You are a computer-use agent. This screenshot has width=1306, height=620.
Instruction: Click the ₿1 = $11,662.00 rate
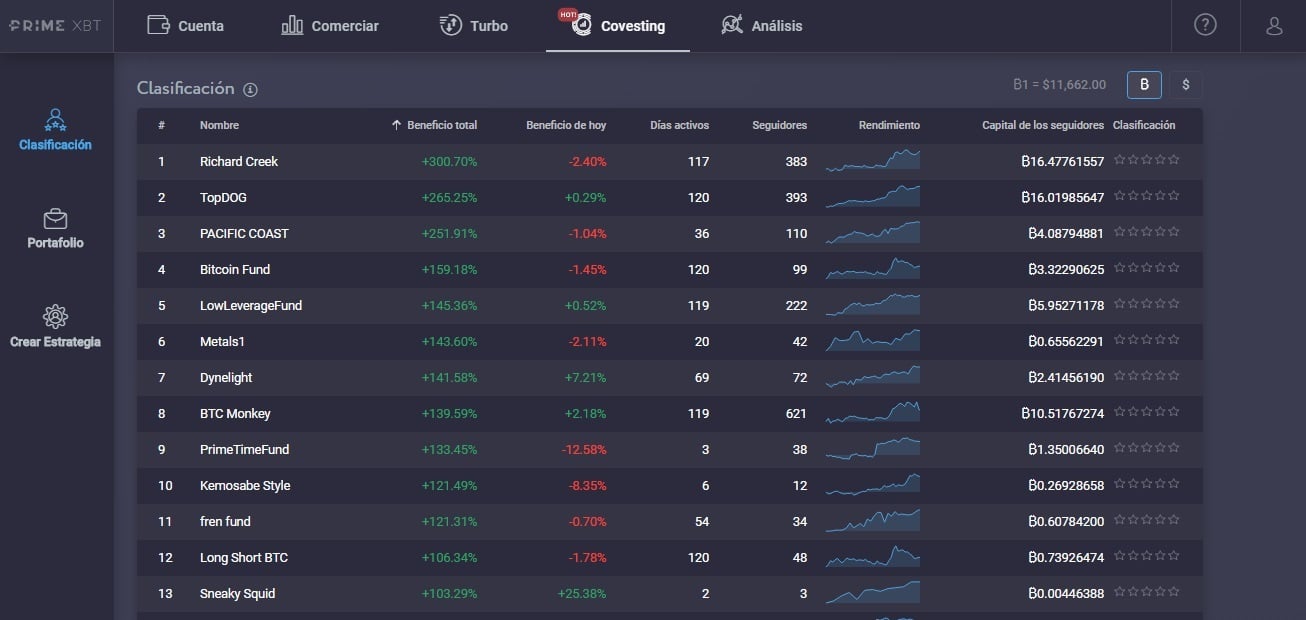[1059, 85]
